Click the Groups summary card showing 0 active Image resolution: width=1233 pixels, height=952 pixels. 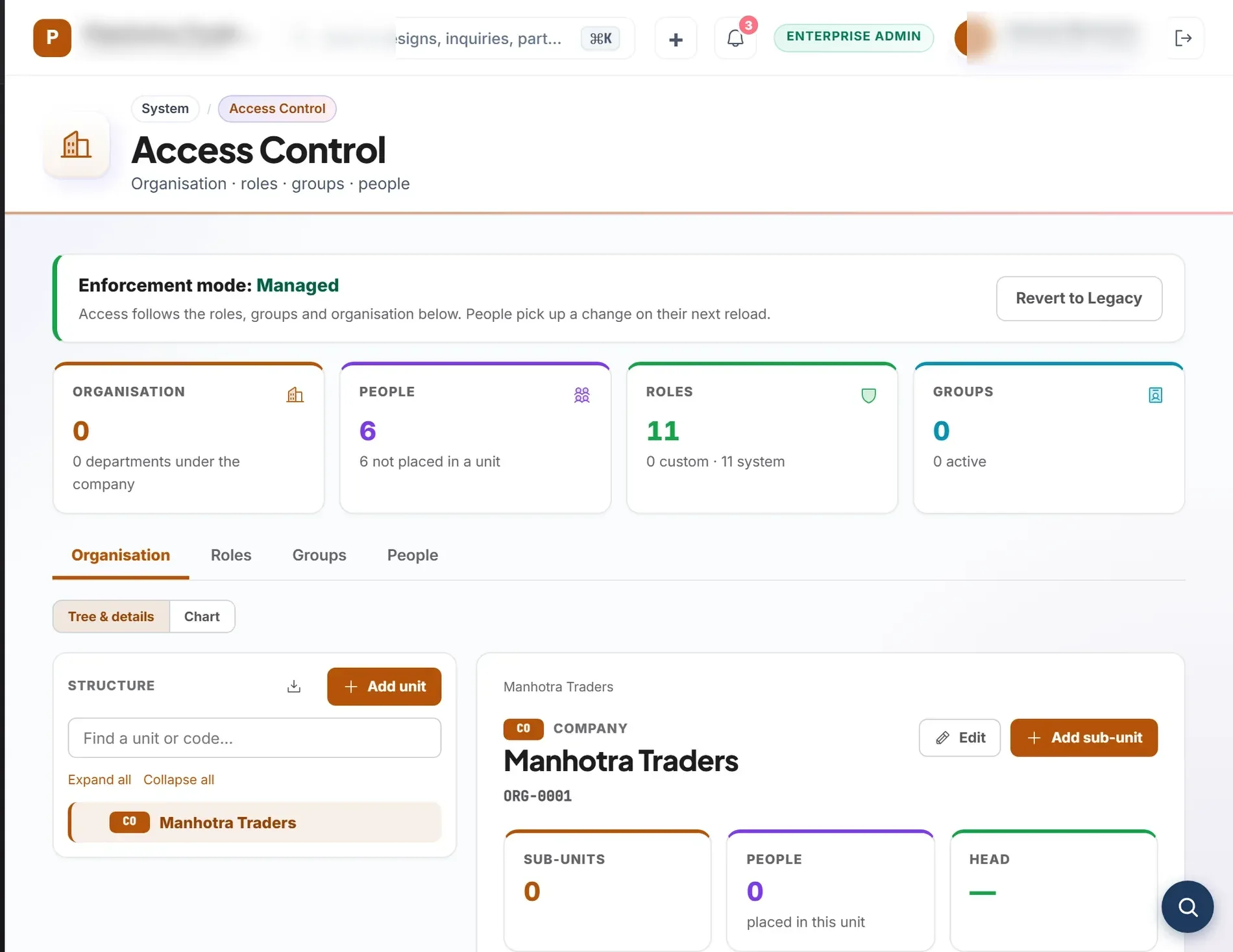tap(1049, 438)
